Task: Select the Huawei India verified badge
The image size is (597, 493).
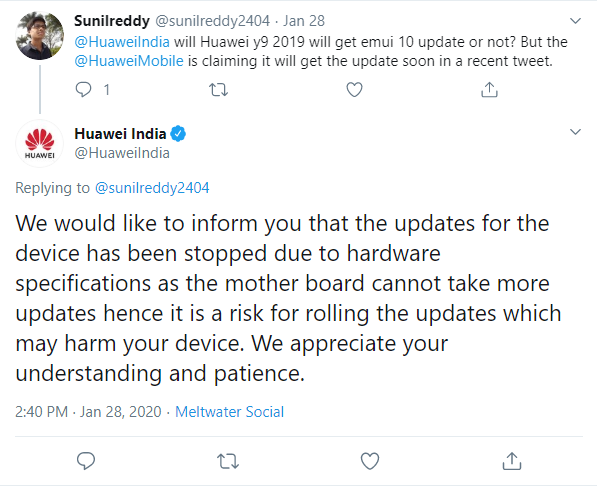Action: 178,134
